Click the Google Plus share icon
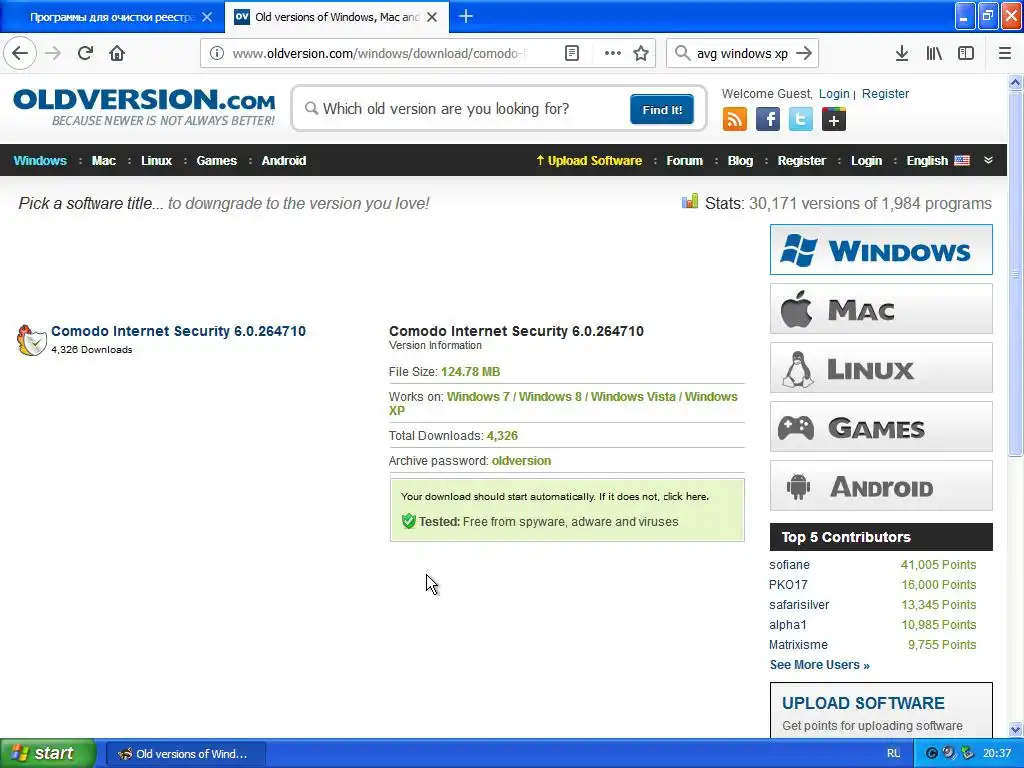This screenshot has width=1024, height=768. point(834,120)
